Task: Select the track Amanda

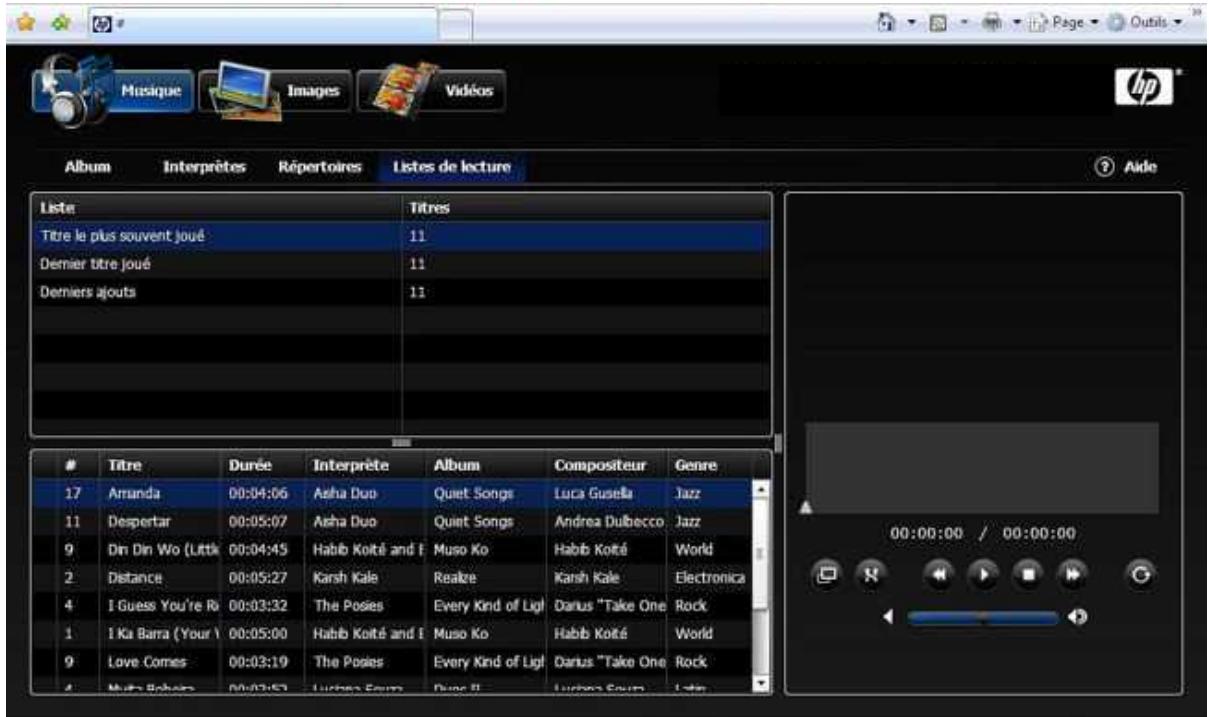Action: pyautogui.click(x=391, y=494)
